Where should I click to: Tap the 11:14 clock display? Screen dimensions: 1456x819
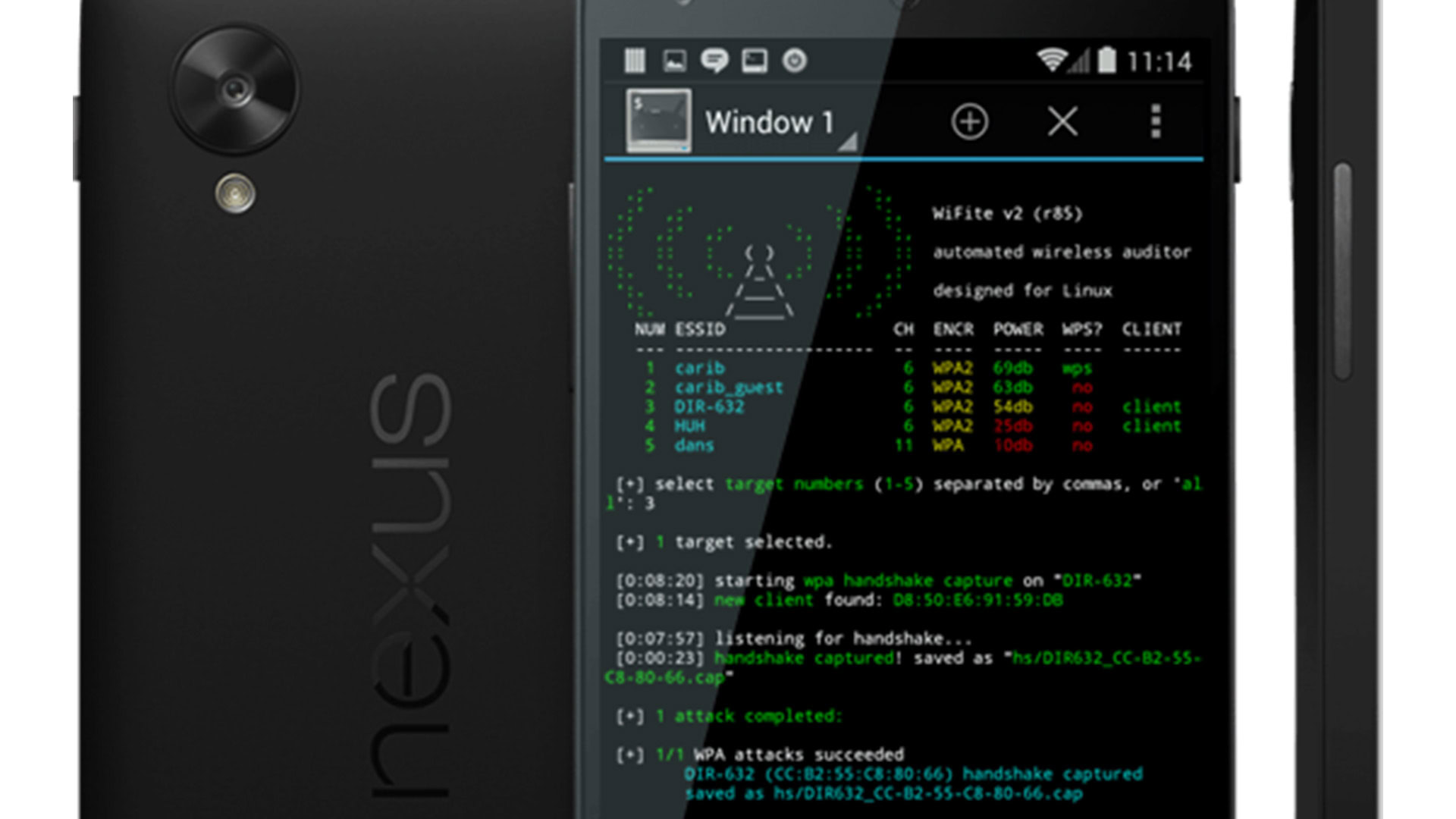coord(1159,61)
